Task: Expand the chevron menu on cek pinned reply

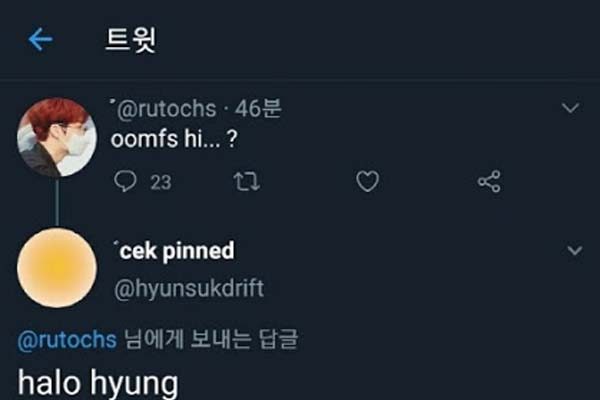Action: [575, 250]
